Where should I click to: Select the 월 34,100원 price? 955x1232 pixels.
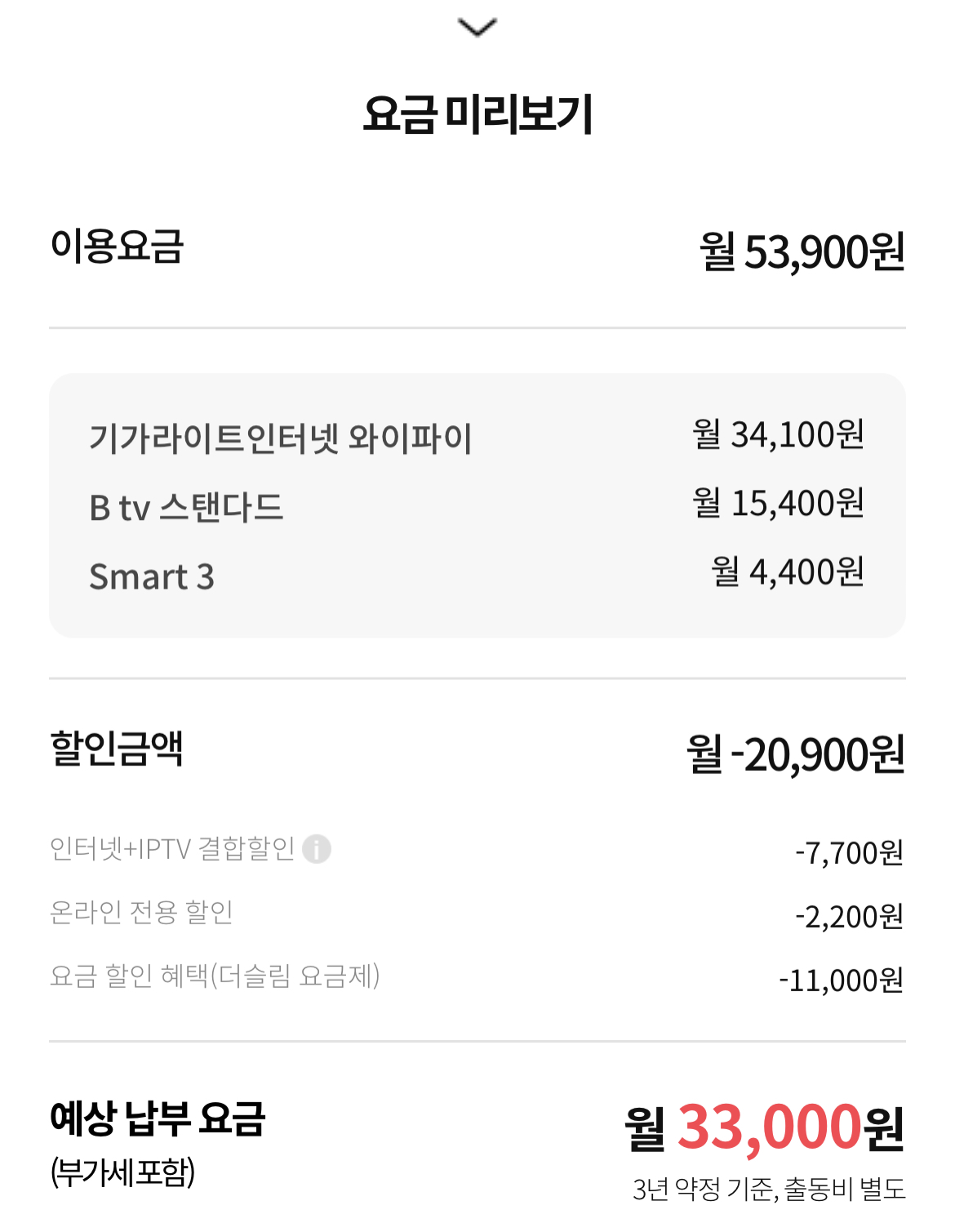pos(779,434)
